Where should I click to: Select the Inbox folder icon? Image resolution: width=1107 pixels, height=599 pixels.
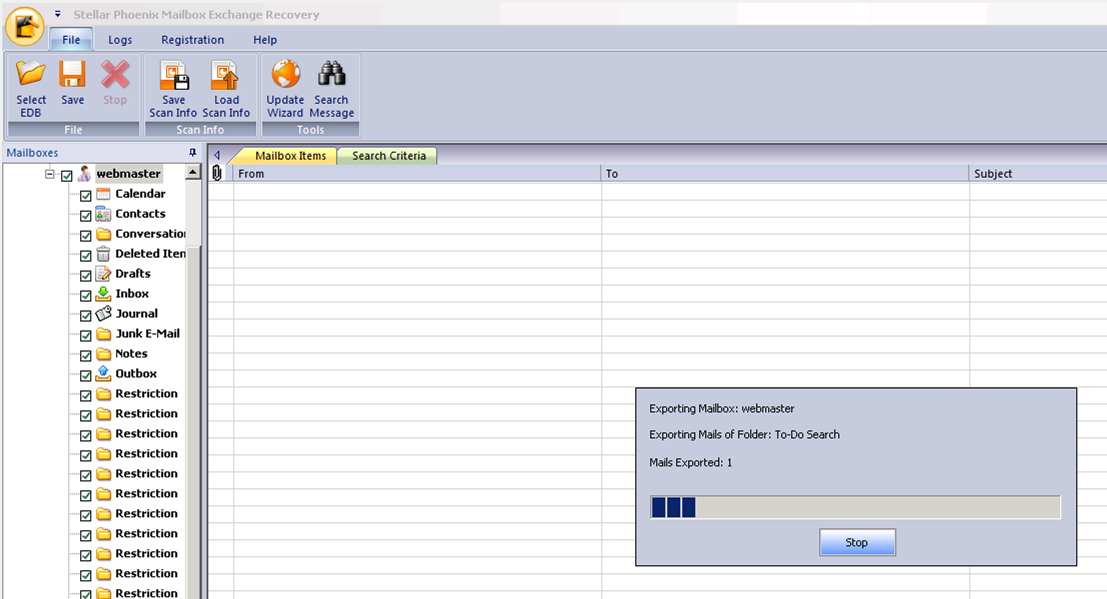(103, 293)
